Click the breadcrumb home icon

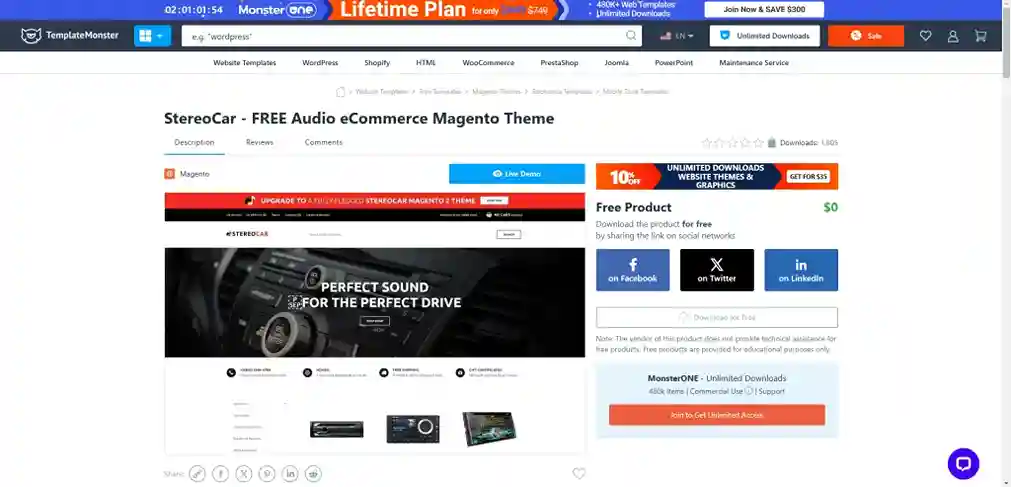(340, 92)
